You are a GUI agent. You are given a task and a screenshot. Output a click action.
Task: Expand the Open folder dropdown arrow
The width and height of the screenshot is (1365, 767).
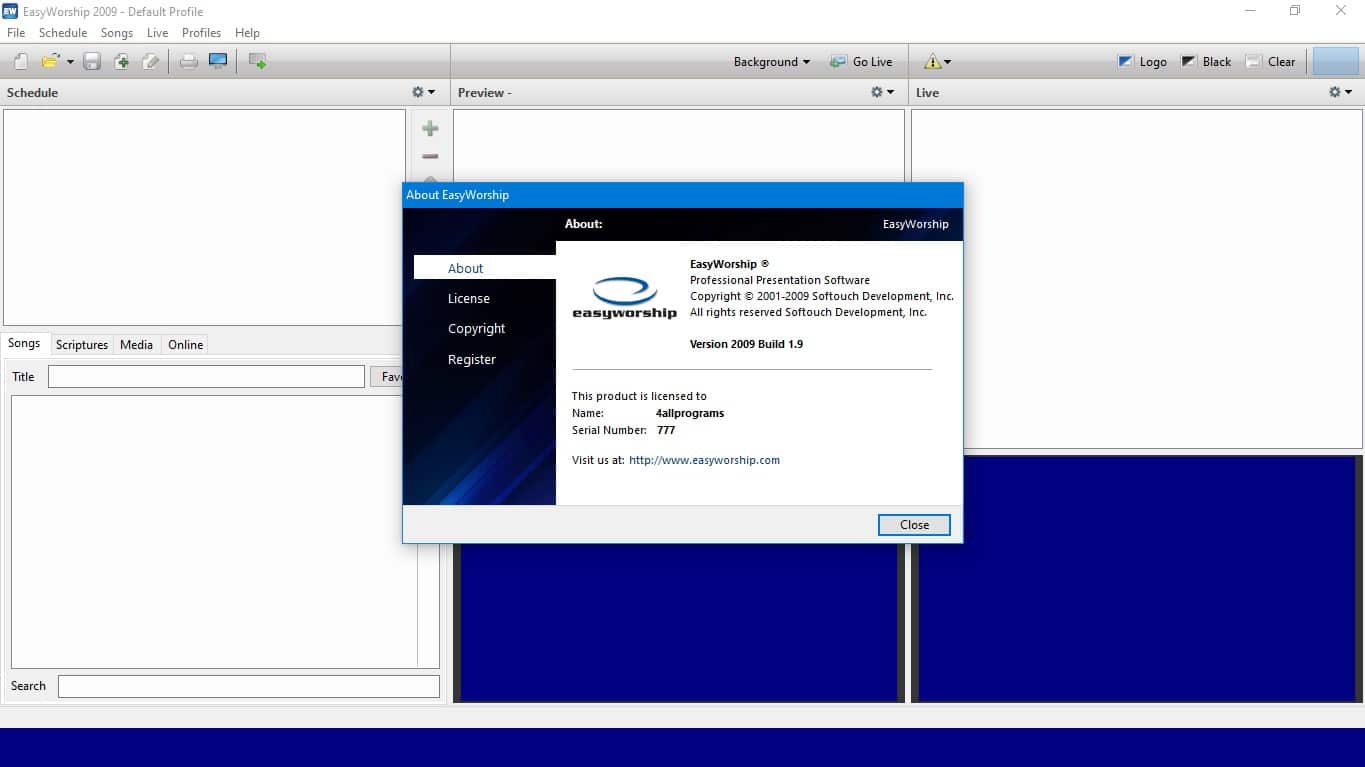70,62
